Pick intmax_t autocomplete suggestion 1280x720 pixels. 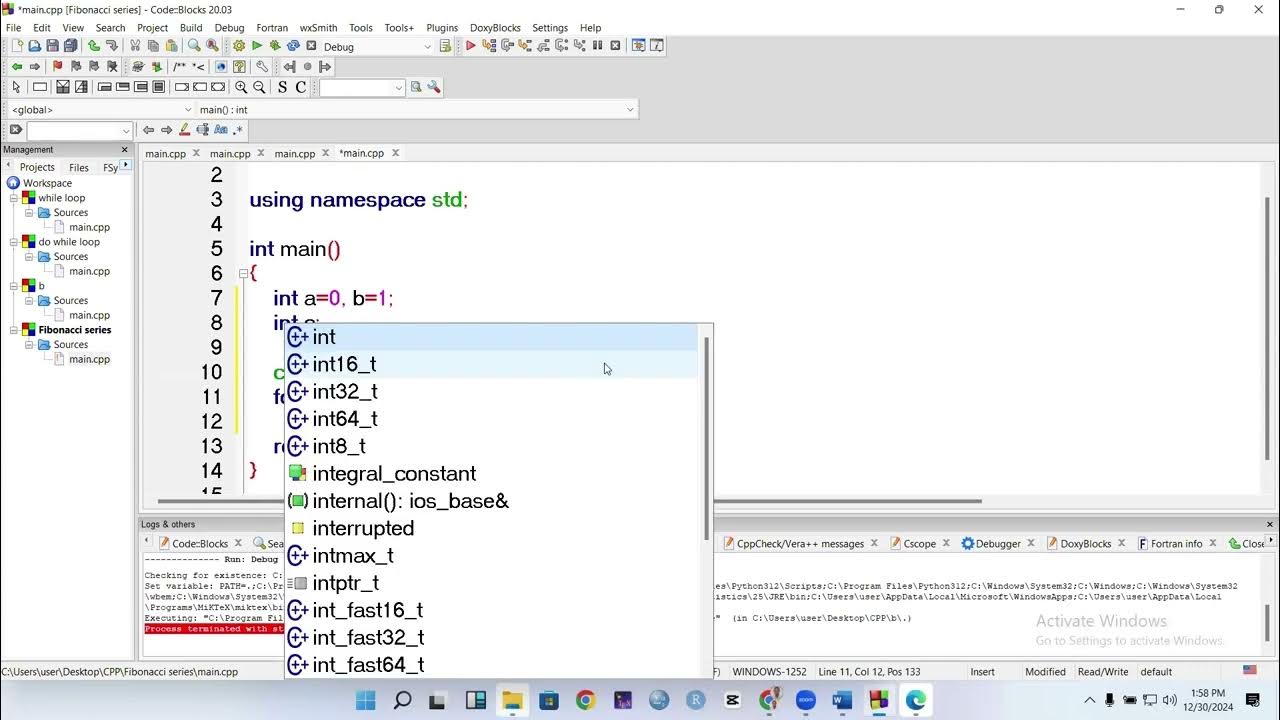491,556
